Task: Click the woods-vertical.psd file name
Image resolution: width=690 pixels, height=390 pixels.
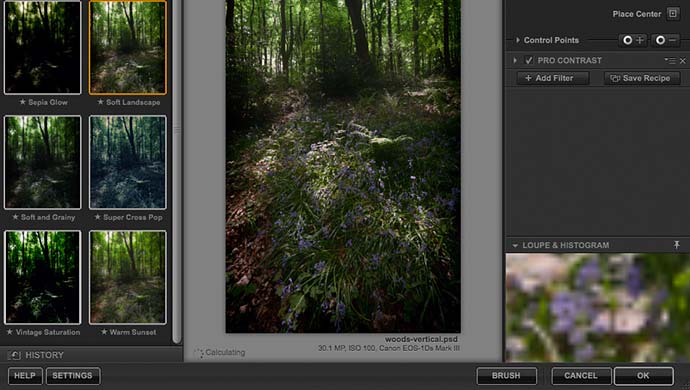Action: (x=421, y=339)
